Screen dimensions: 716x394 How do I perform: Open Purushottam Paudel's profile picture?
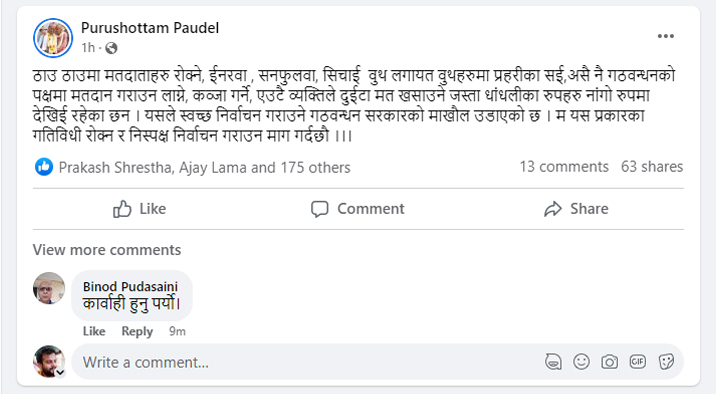53,38
